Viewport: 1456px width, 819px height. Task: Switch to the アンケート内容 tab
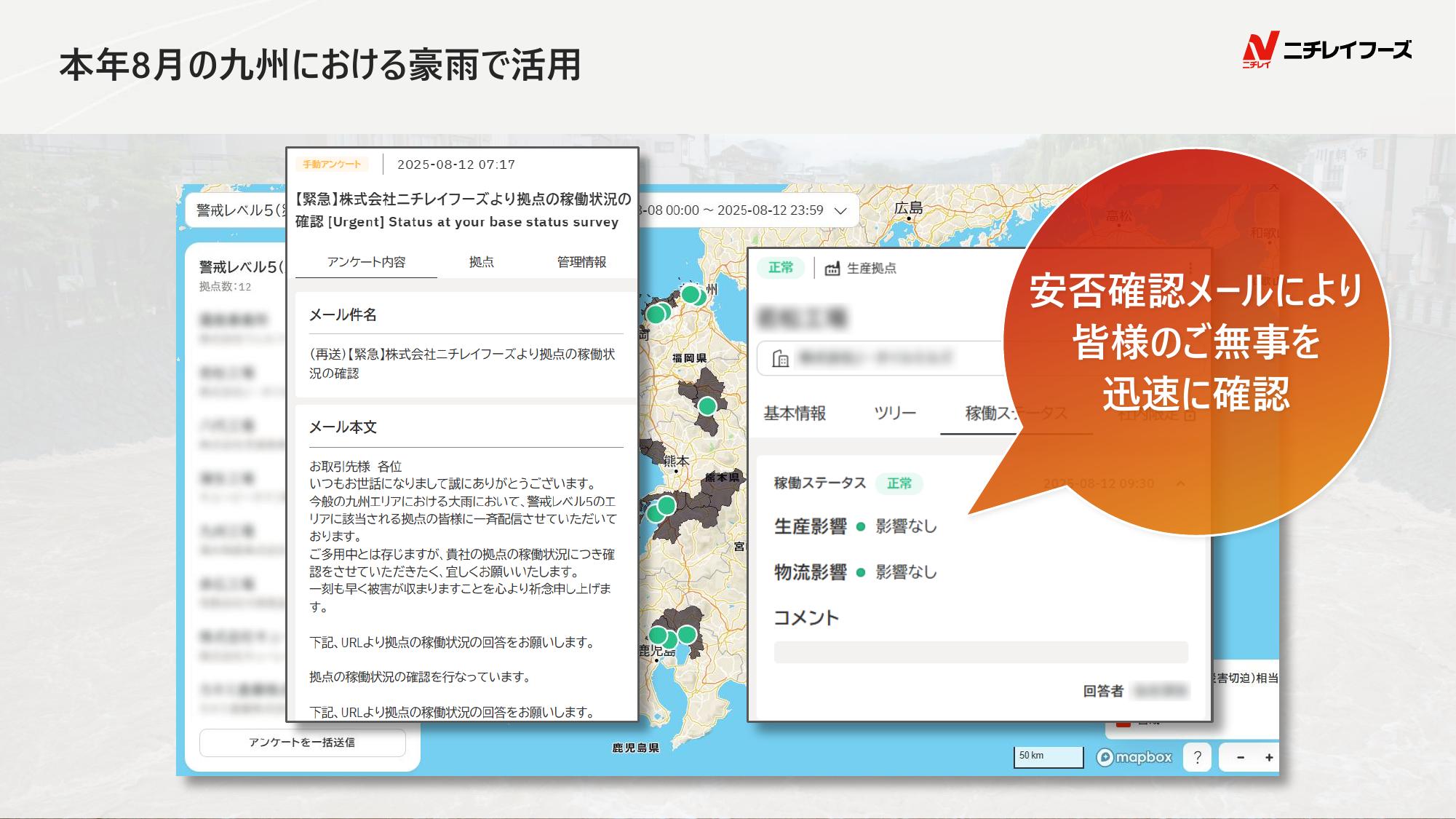(x=366, y=262)
